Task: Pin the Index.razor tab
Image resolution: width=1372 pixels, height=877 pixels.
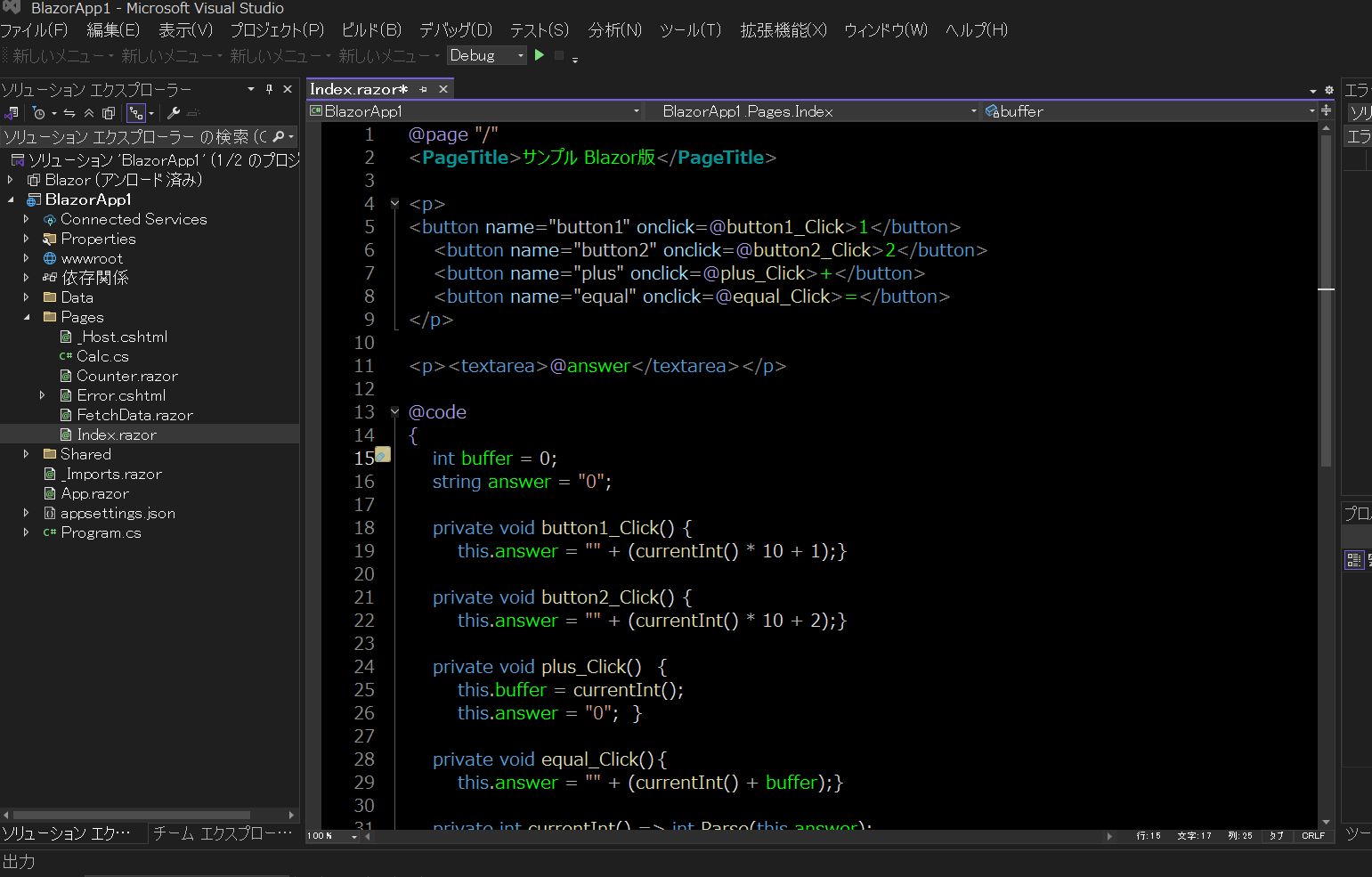Action: (x=424, y=89)
